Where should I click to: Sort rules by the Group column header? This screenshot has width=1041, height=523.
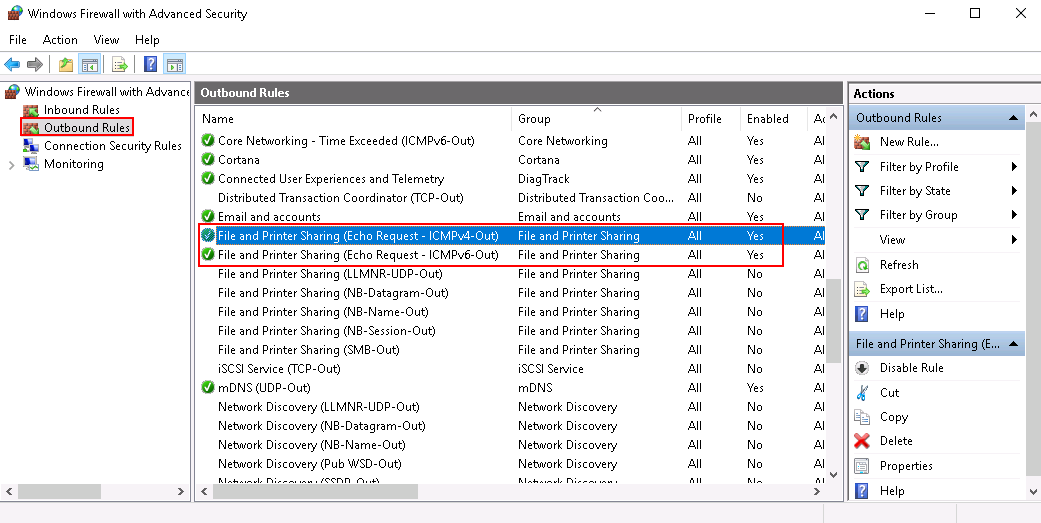[x=598, y=119]
